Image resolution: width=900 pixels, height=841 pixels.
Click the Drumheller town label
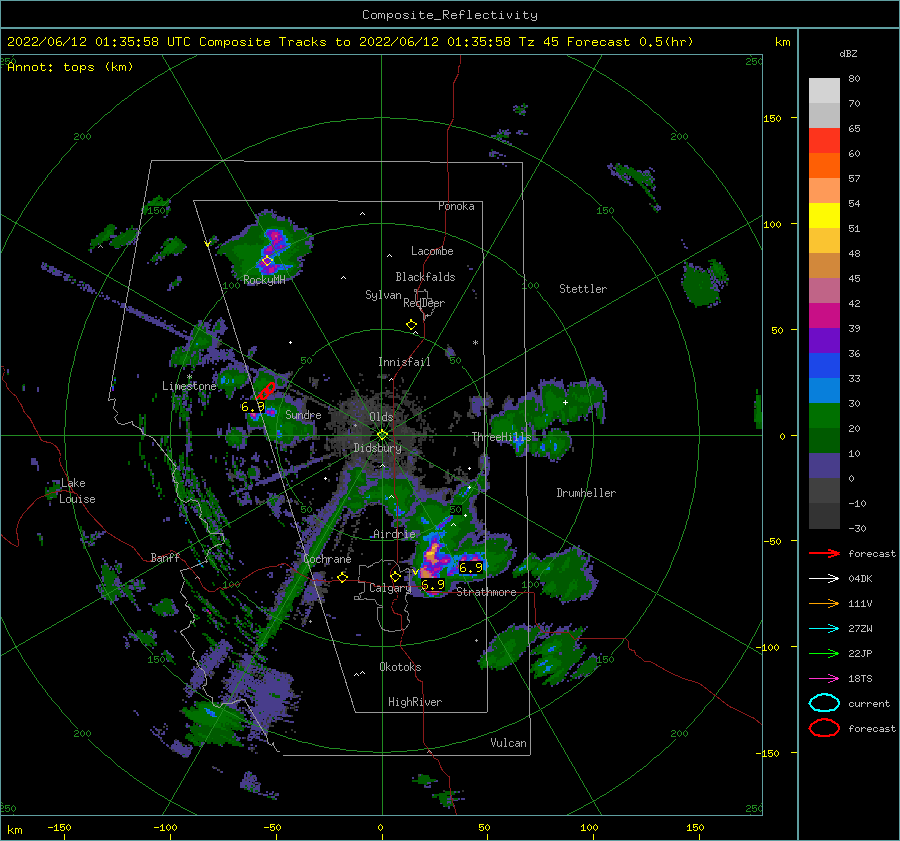click(586, 493)
